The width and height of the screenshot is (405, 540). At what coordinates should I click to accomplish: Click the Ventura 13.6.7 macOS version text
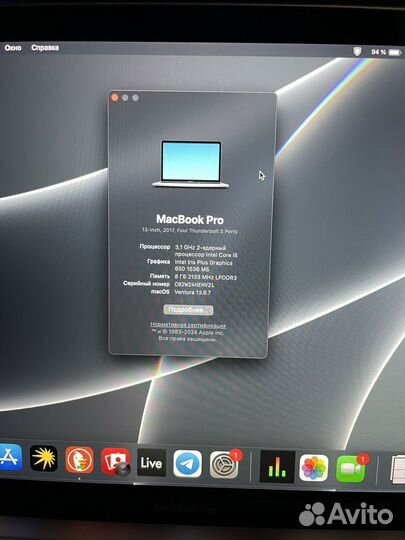[x=193, y=292]
